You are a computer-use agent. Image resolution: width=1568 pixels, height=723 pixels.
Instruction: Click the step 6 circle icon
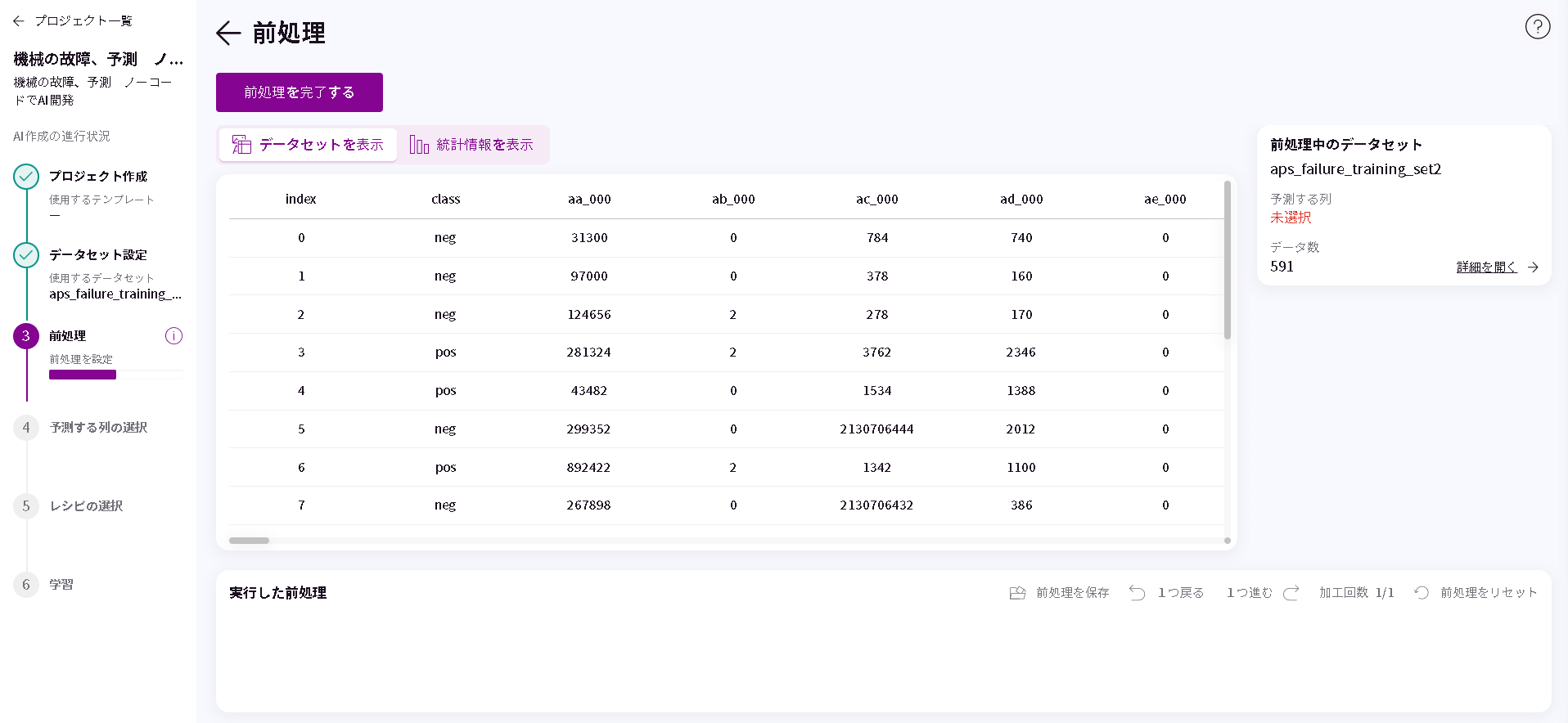coord(26,585)
